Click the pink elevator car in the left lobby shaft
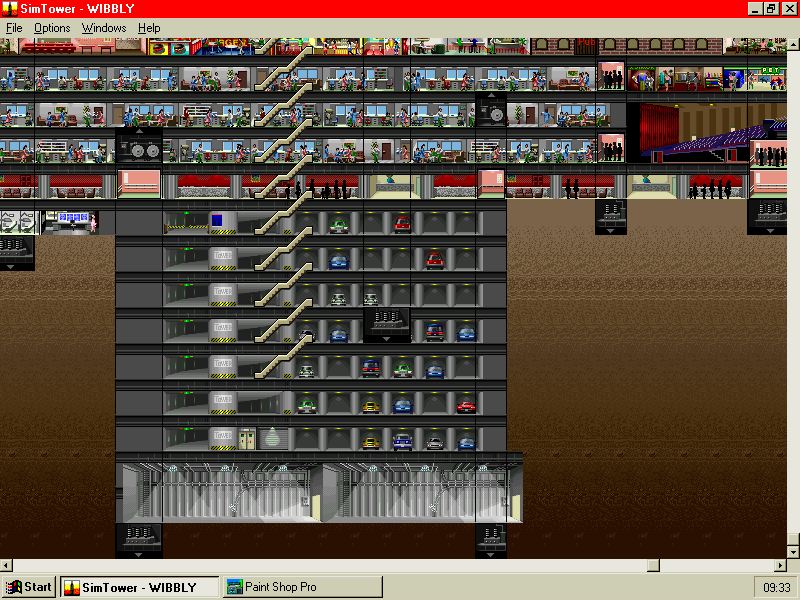The height and width of the screenshot is (600, 800). click(139, 184)
